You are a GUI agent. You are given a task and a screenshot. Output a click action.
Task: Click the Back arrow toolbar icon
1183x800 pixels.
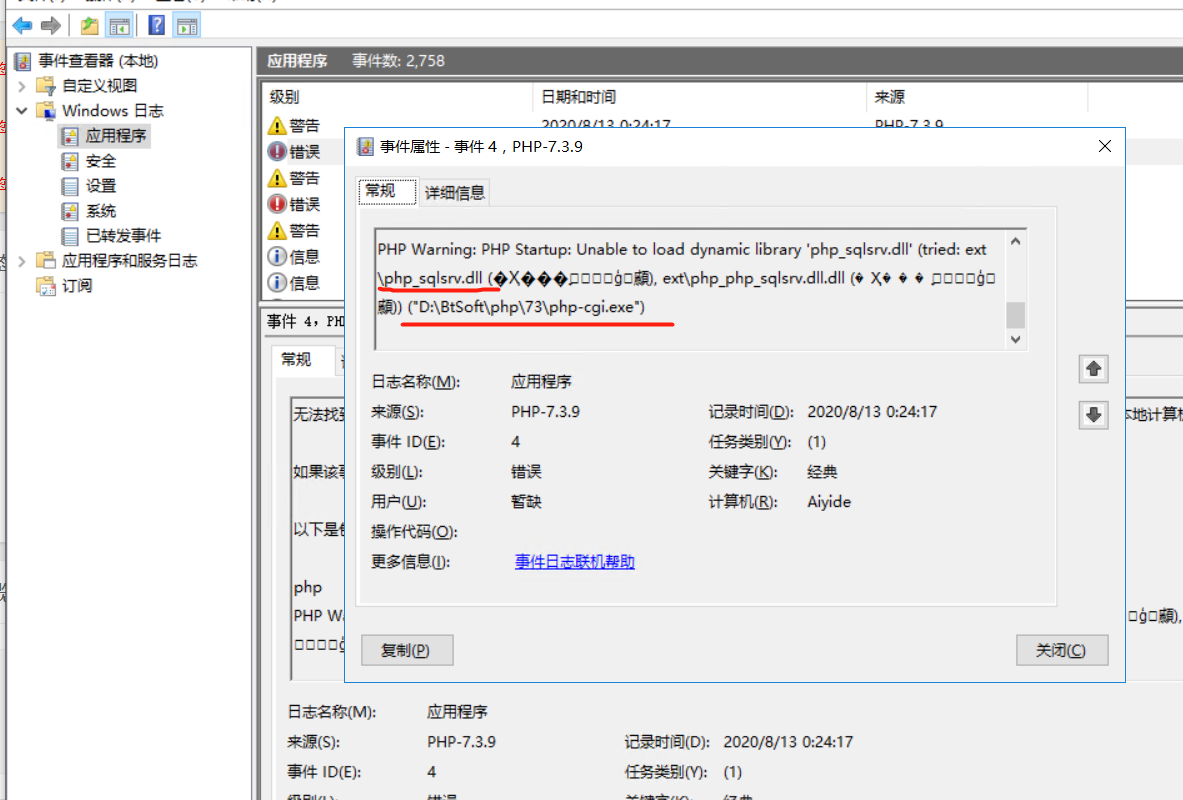click(x=22, y=26)
